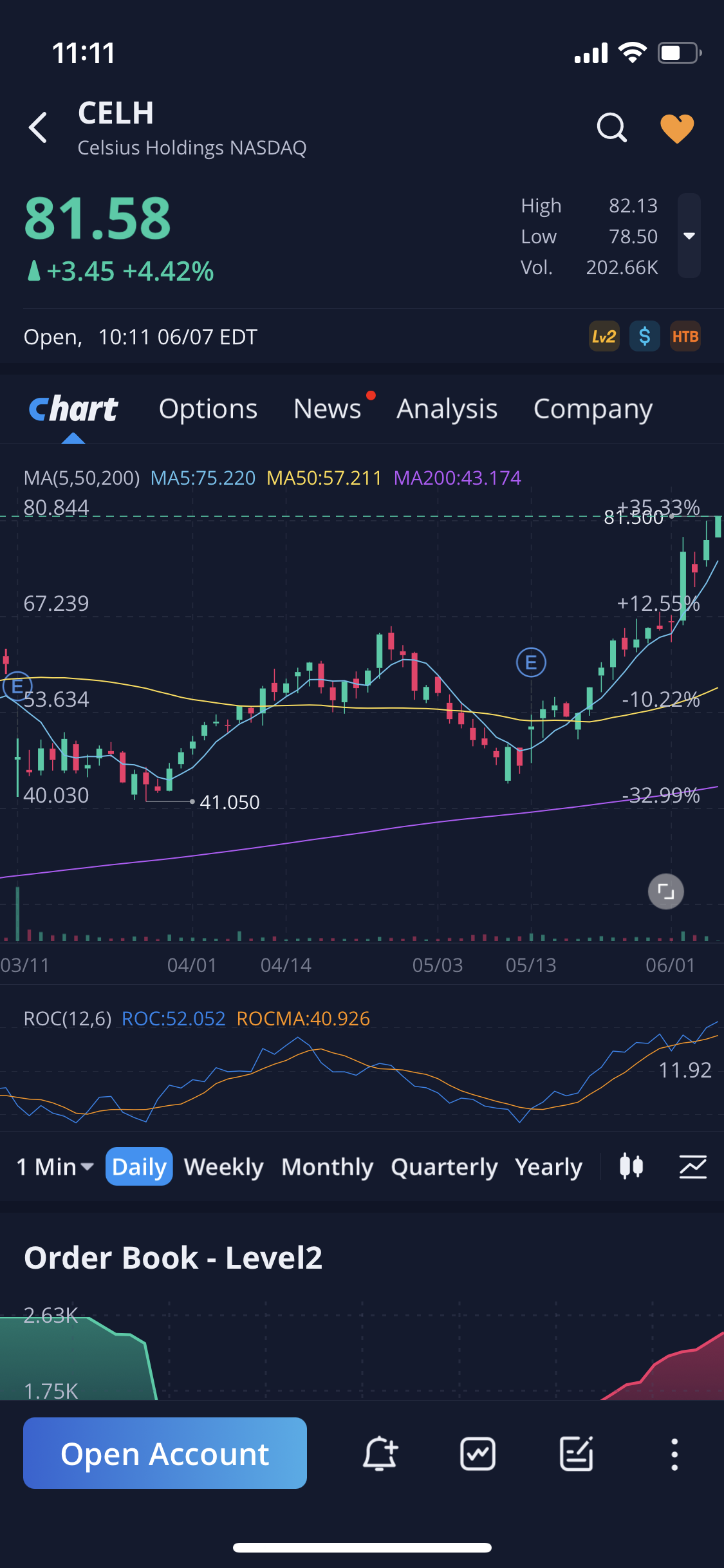Select the Monthly chart interval
This screenshot has height=1568, width=724.
click(327, 1167)
